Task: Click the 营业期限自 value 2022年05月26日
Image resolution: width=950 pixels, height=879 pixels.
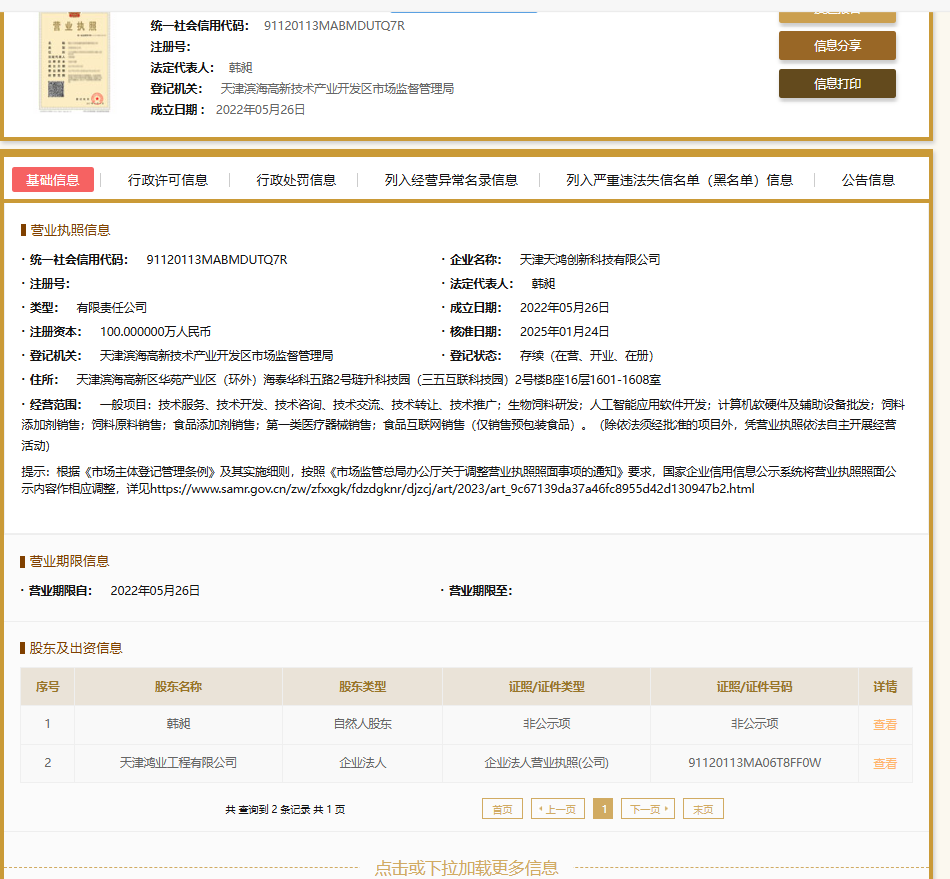Action: 155,591
